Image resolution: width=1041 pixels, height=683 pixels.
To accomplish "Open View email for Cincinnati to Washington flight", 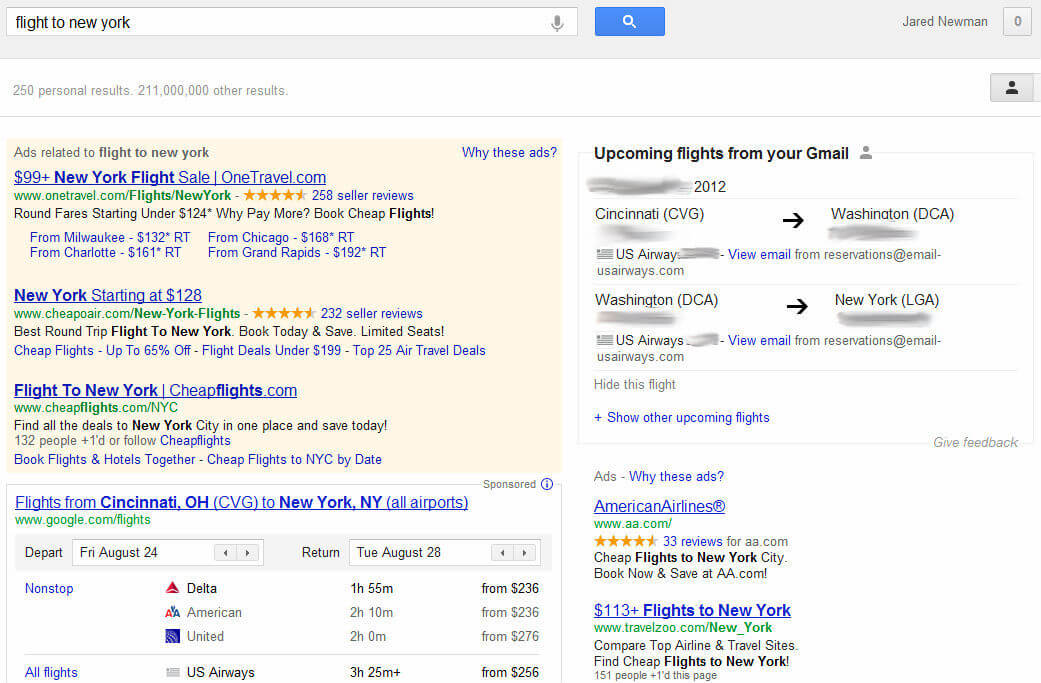I will (759, 254).
